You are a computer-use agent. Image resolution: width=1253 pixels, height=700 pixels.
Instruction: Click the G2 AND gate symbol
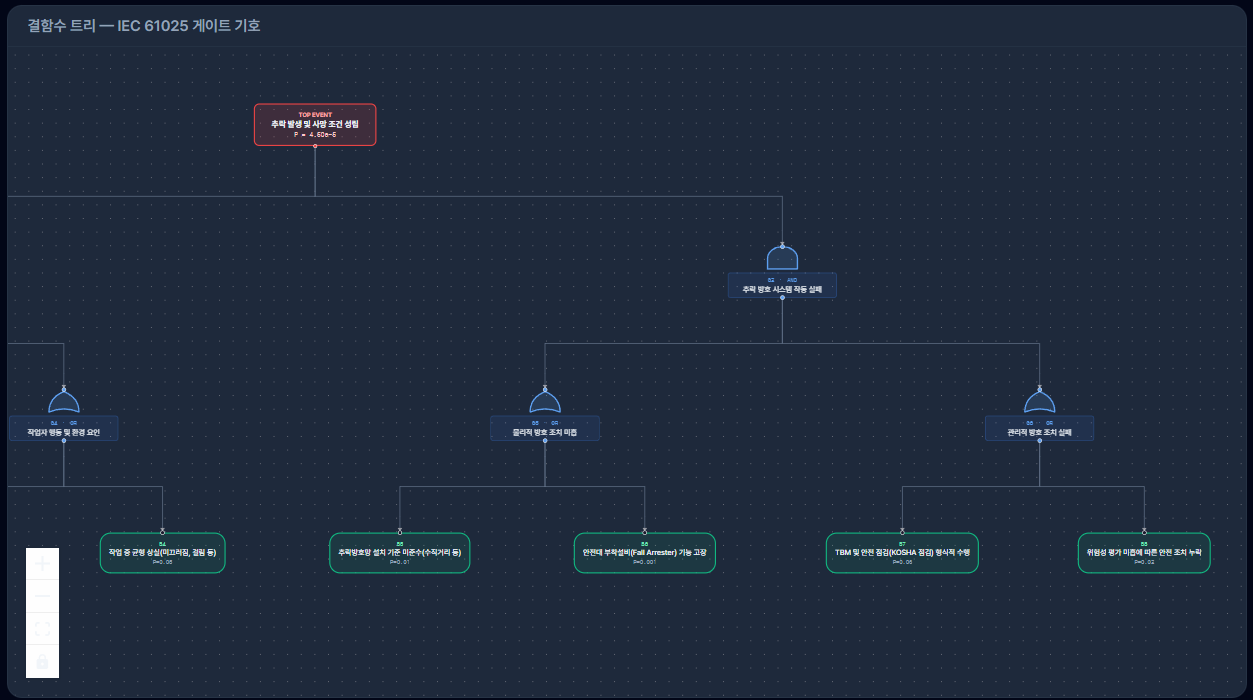(x=782, y=257)
